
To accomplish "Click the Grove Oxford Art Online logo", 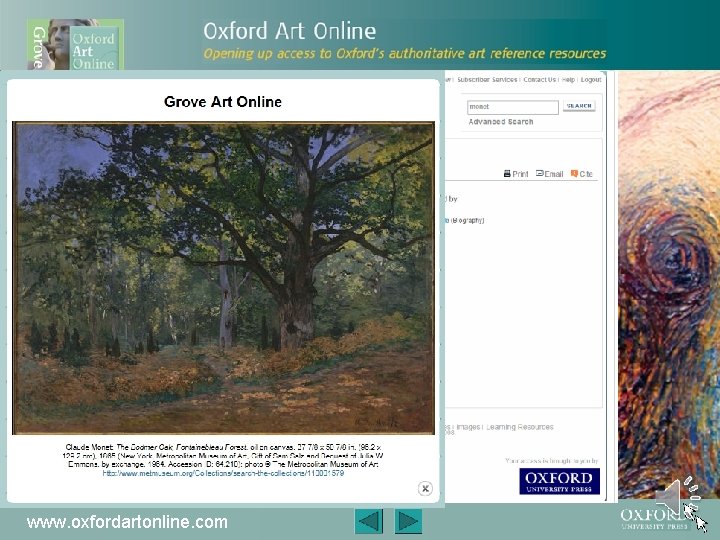I will 75,44.
